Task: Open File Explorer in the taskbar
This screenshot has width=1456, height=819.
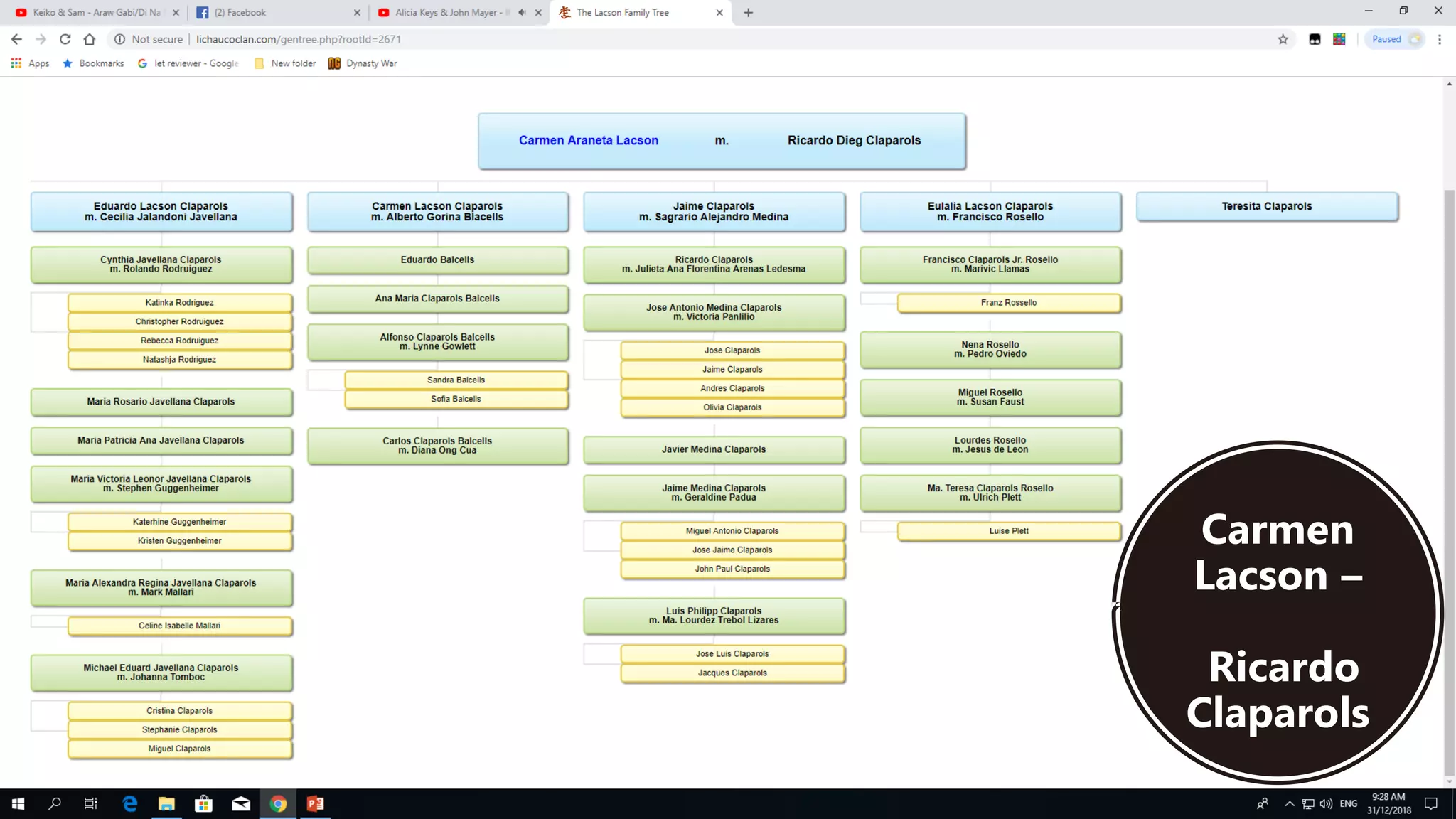Action: tap(166, 803)
